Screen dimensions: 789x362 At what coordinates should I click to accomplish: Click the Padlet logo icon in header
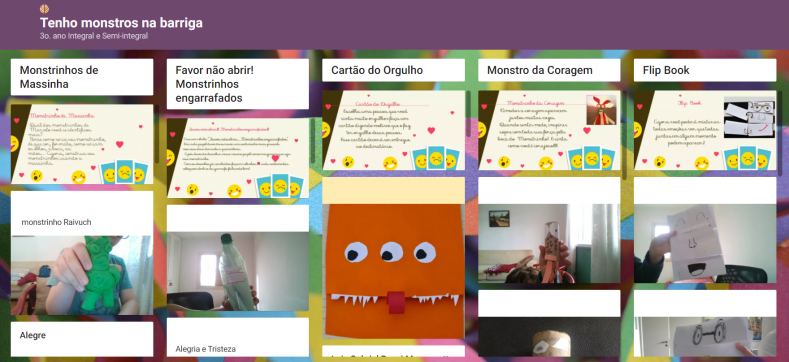44,9
